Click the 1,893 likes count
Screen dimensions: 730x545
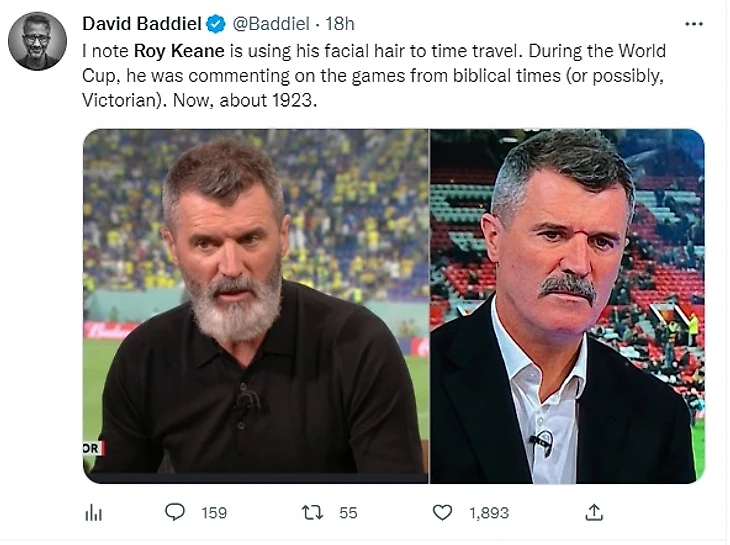point(489,513)
